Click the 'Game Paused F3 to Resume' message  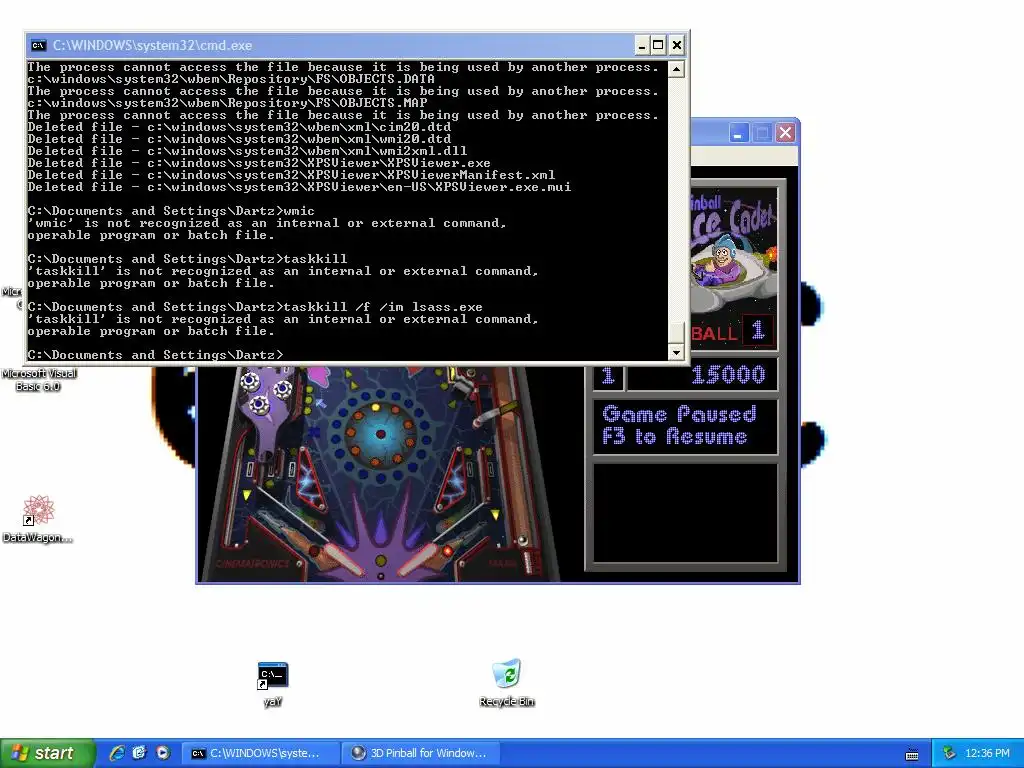pyautogui.click(x=679, y=425)
